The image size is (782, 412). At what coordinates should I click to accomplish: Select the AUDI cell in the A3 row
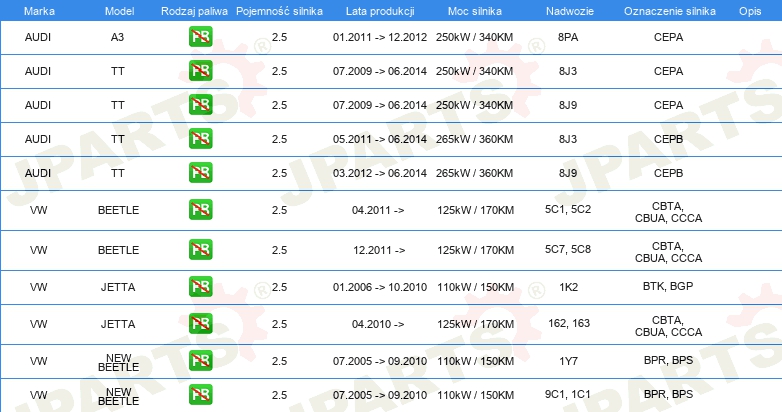(x=38, y=37)
